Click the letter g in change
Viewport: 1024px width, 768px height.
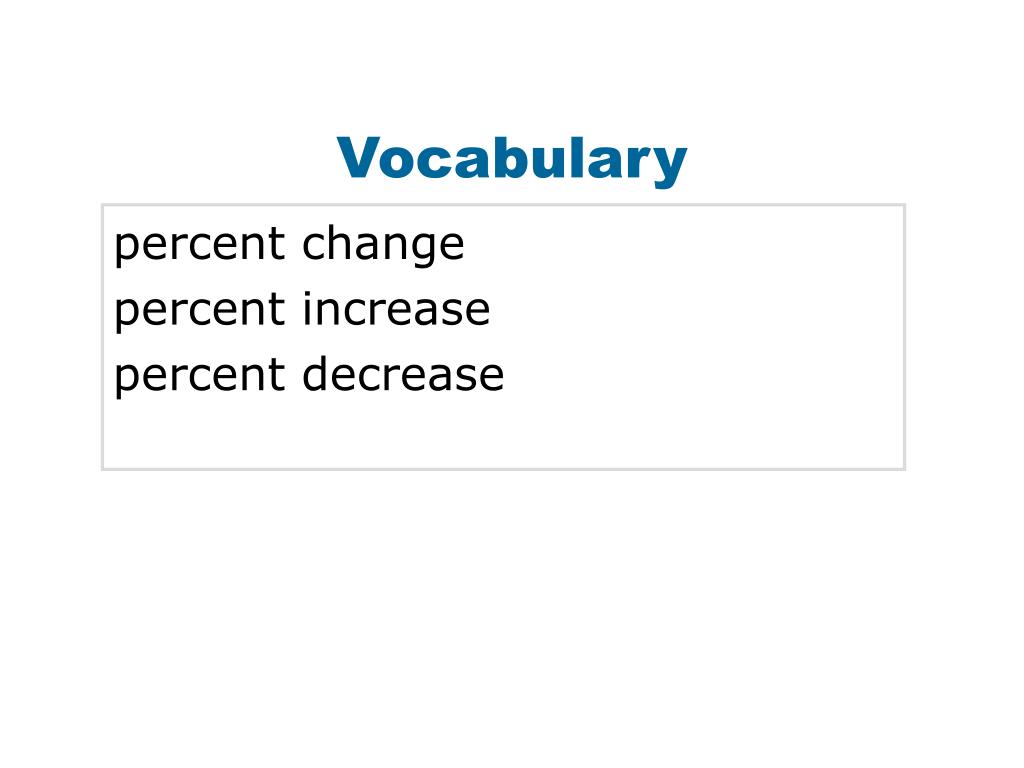(418, 250)
